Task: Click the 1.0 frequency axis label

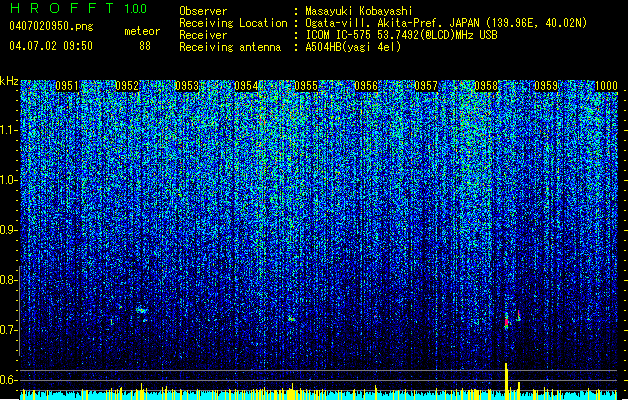Action: coord(8,180)
